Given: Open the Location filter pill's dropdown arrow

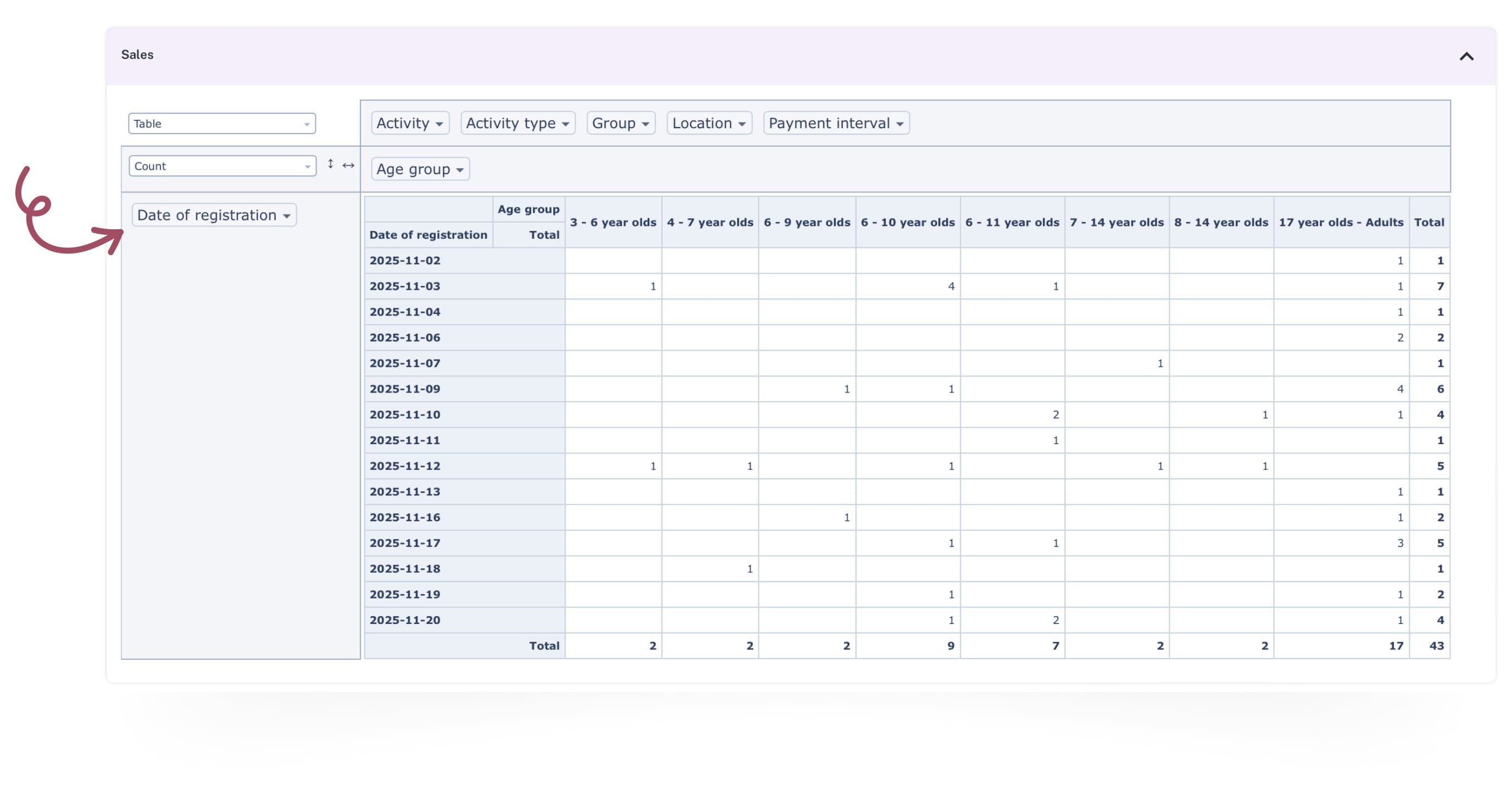Looking at the screenshot, I should pos(742,123).
